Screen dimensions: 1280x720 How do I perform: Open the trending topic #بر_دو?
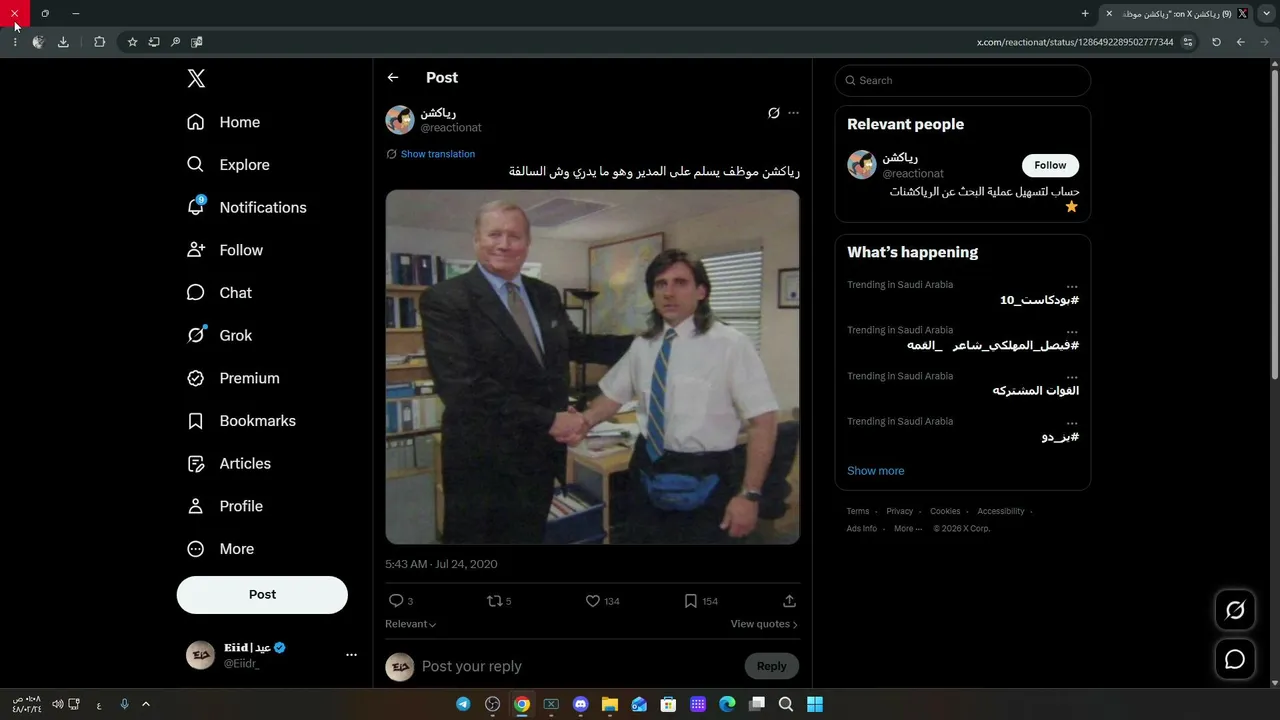click(x=1060, y=437)
